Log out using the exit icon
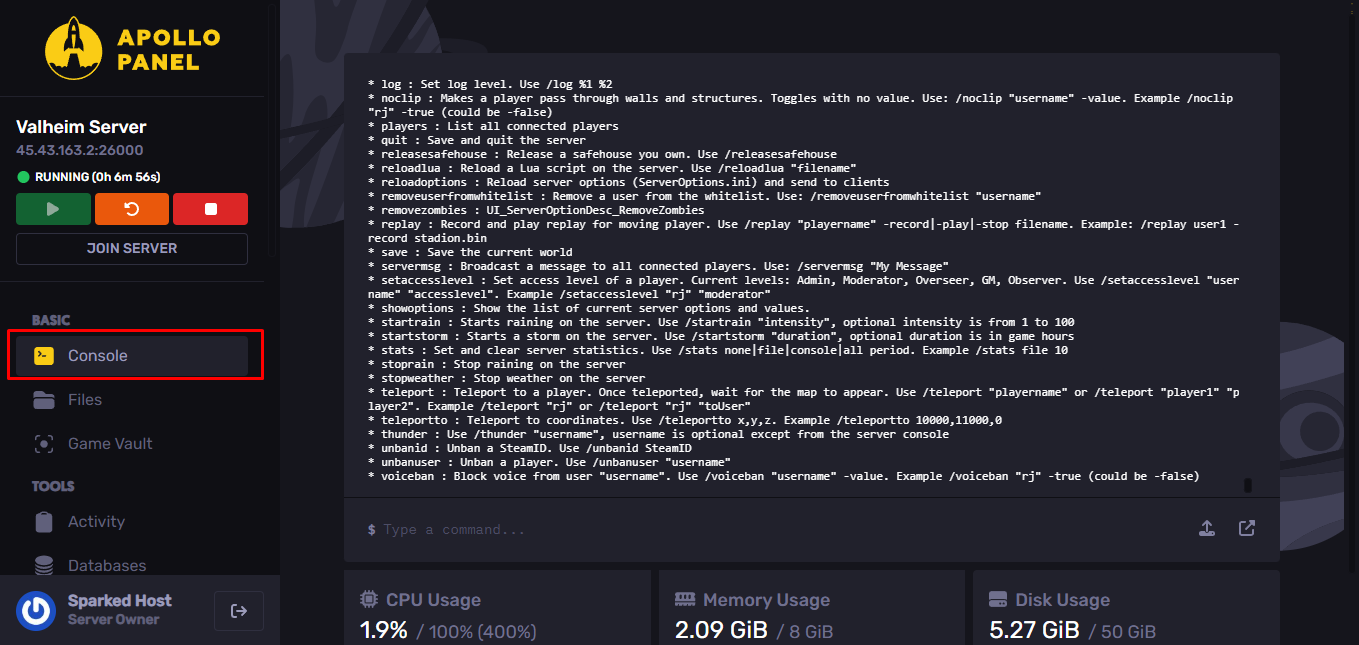This screenshot has height=645, width=1359. tap(239, 611)
